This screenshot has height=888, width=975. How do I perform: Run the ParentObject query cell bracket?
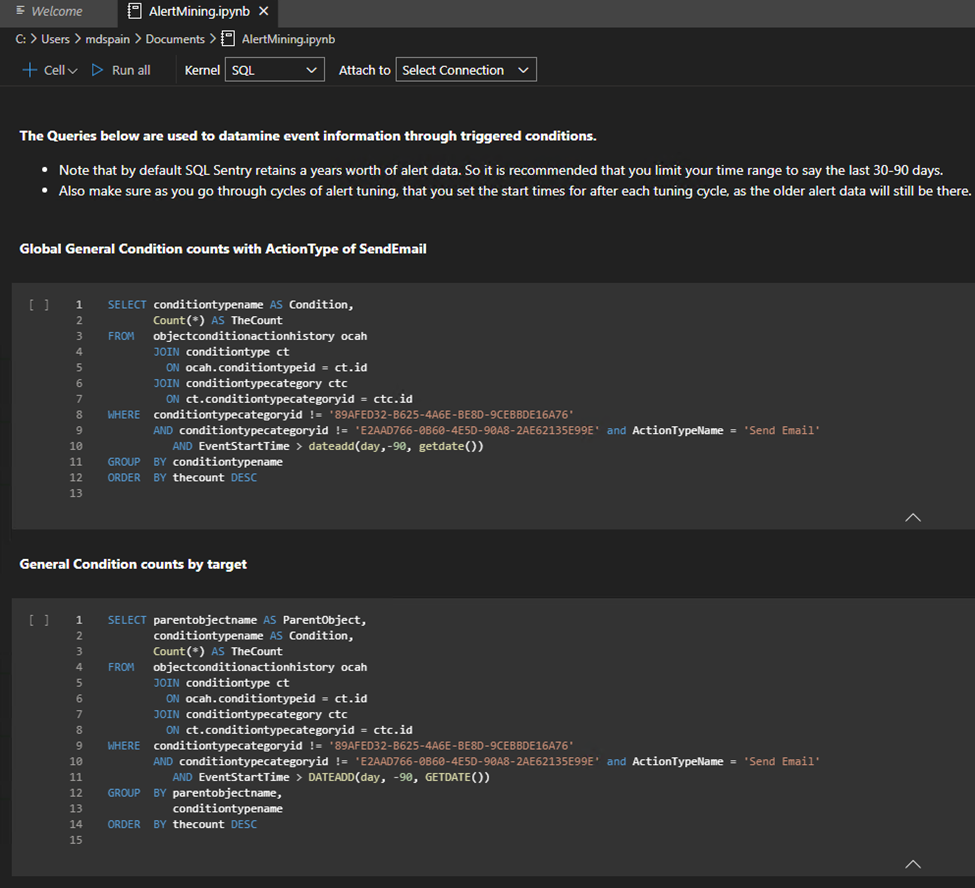pyautogui.click(x=39, y=620)
